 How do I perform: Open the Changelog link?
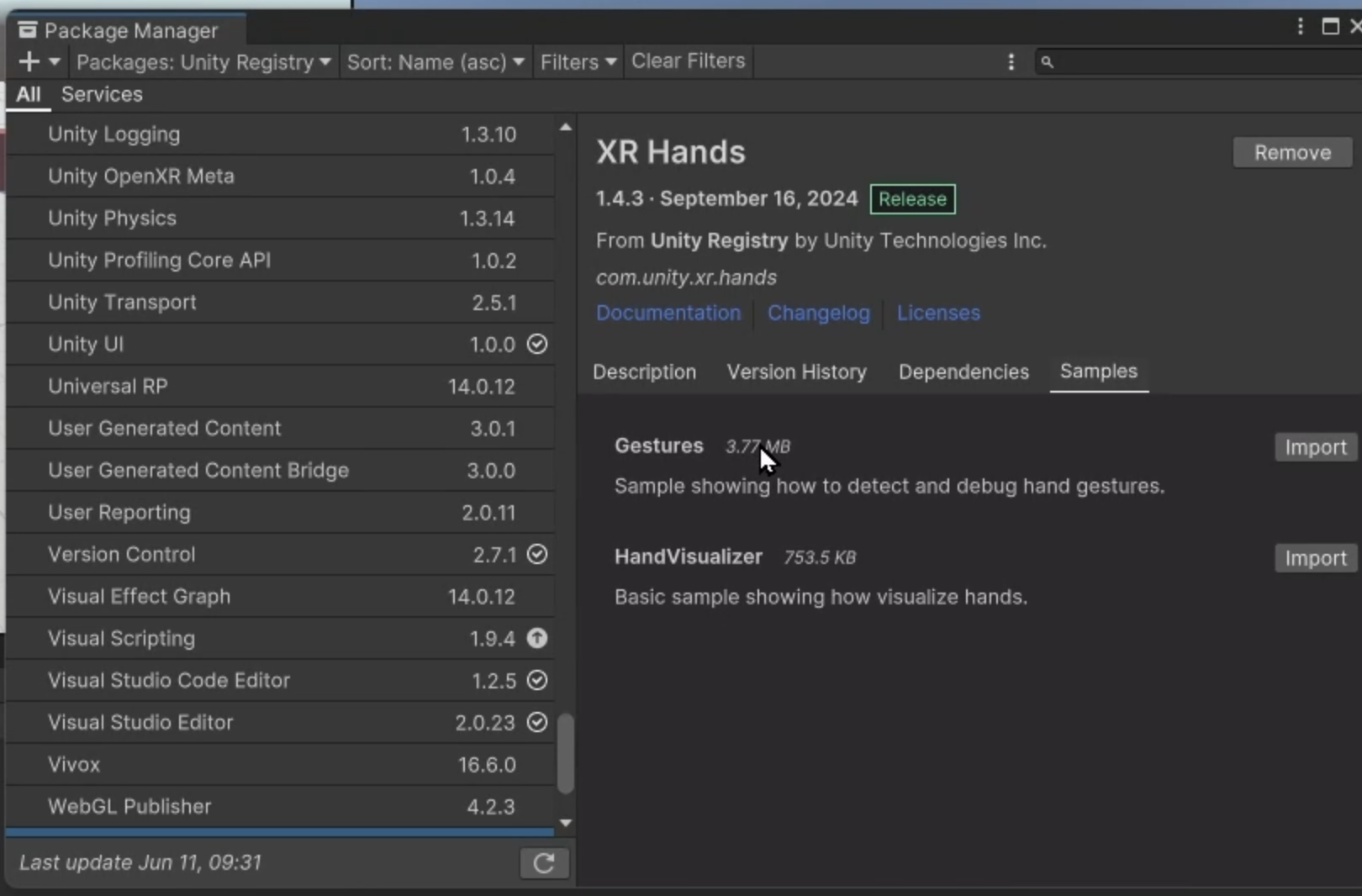pos(819,313)
